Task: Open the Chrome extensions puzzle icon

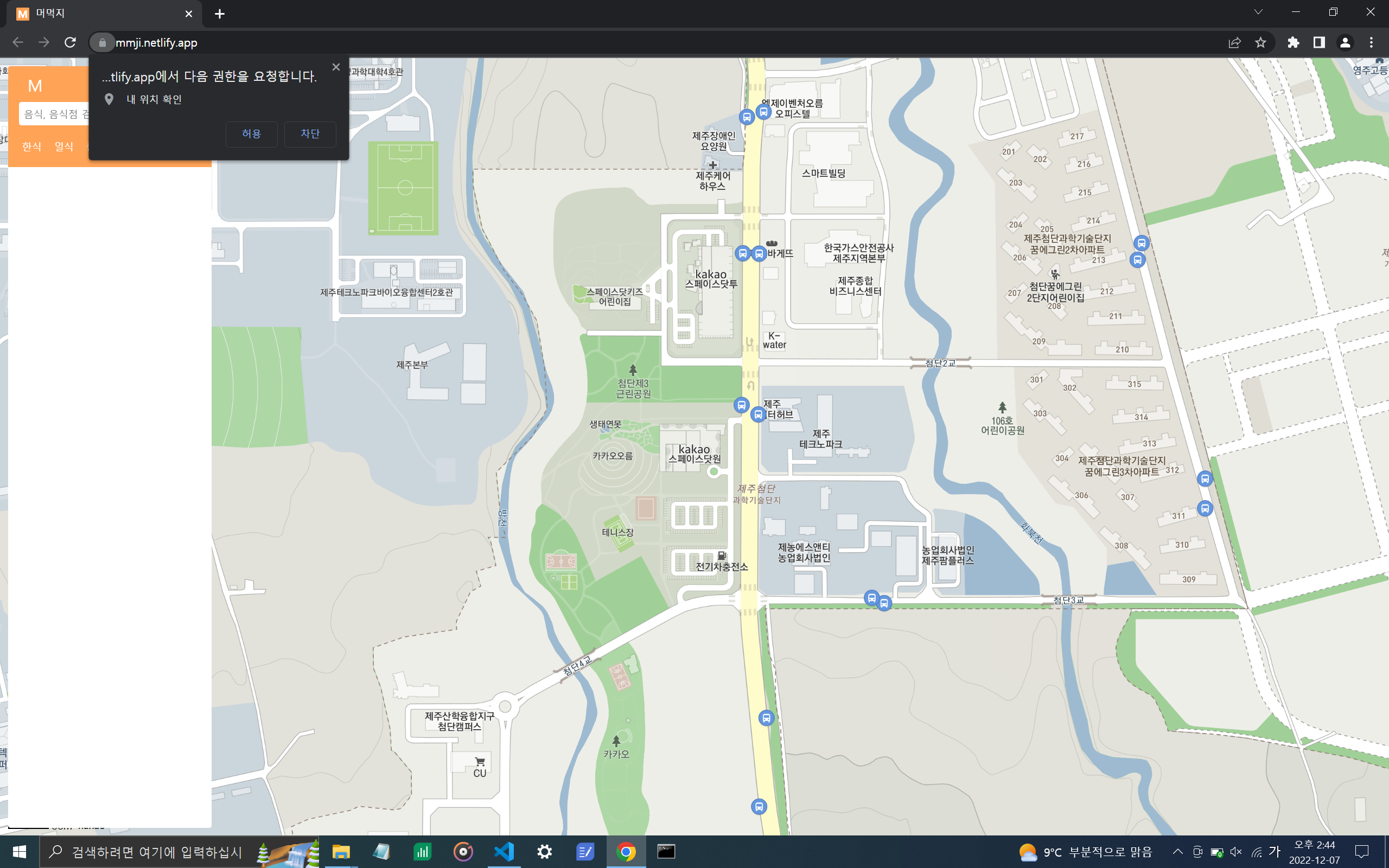Action: (x=1293, y=42)
